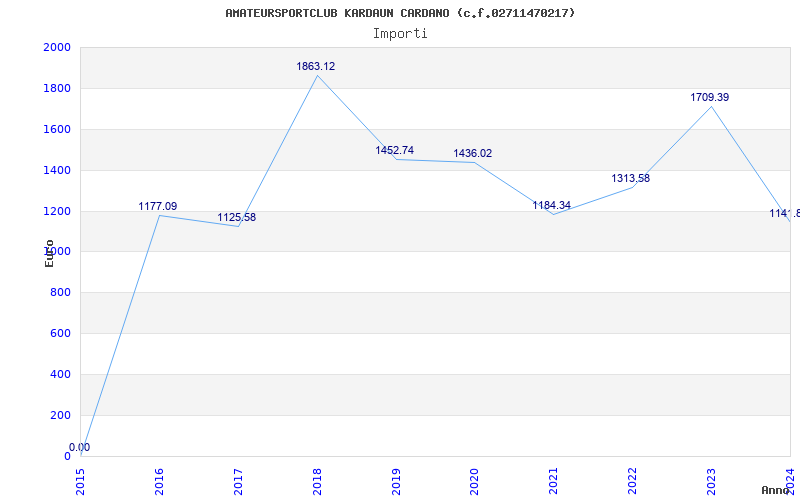This screenshot has height=500, width=800.
Task: Click the Euro y-axis title
Action: click(49, 254)
